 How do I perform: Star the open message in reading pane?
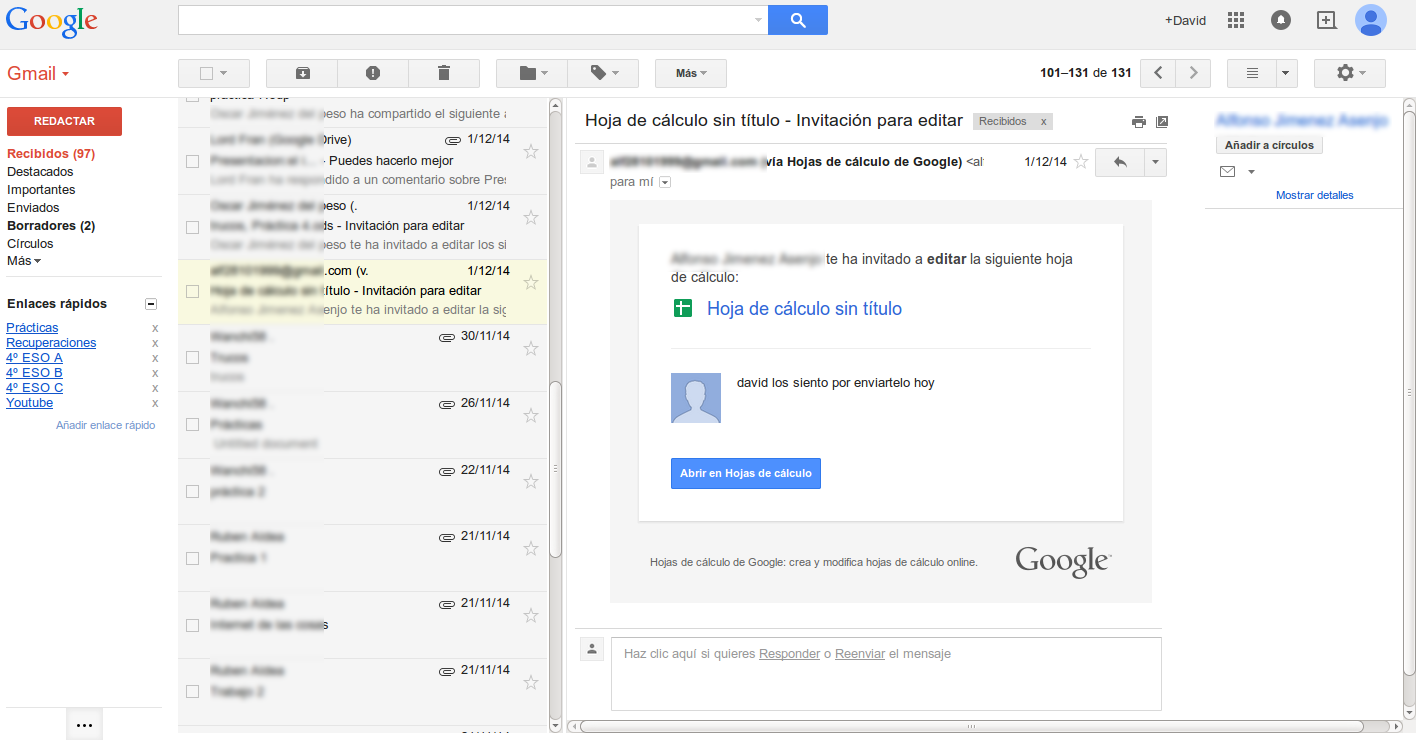pyautogui.click(x=1081, y=162)
